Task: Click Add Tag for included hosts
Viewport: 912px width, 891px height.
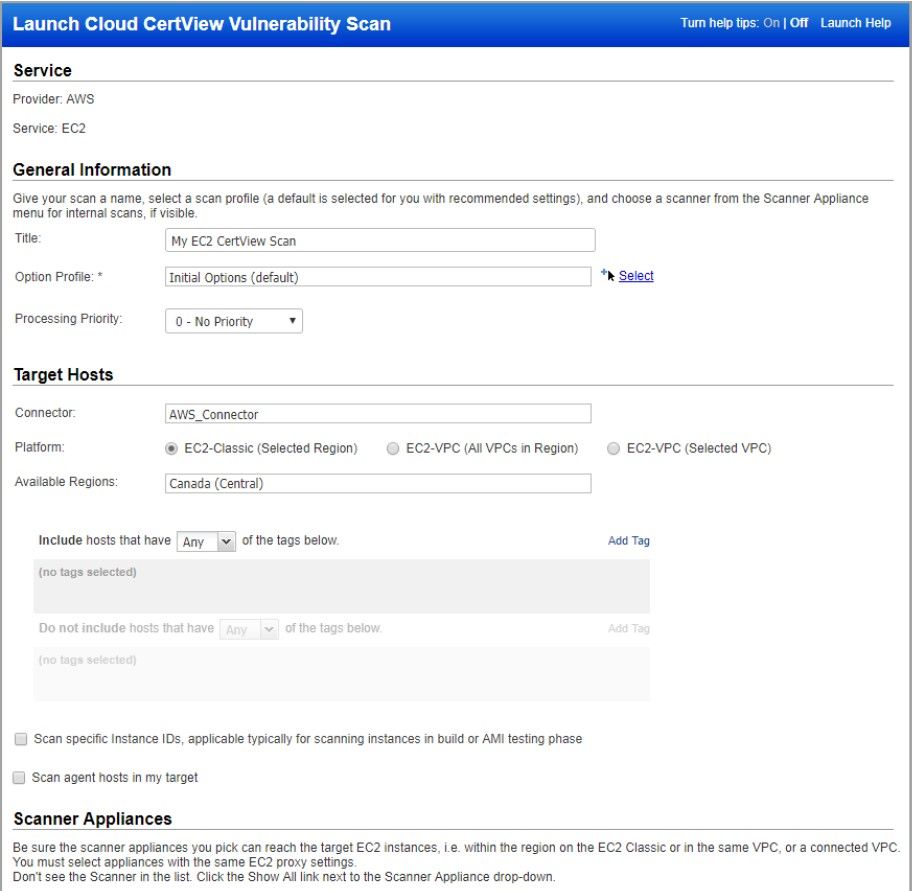Action: click(x=627, y=540)
